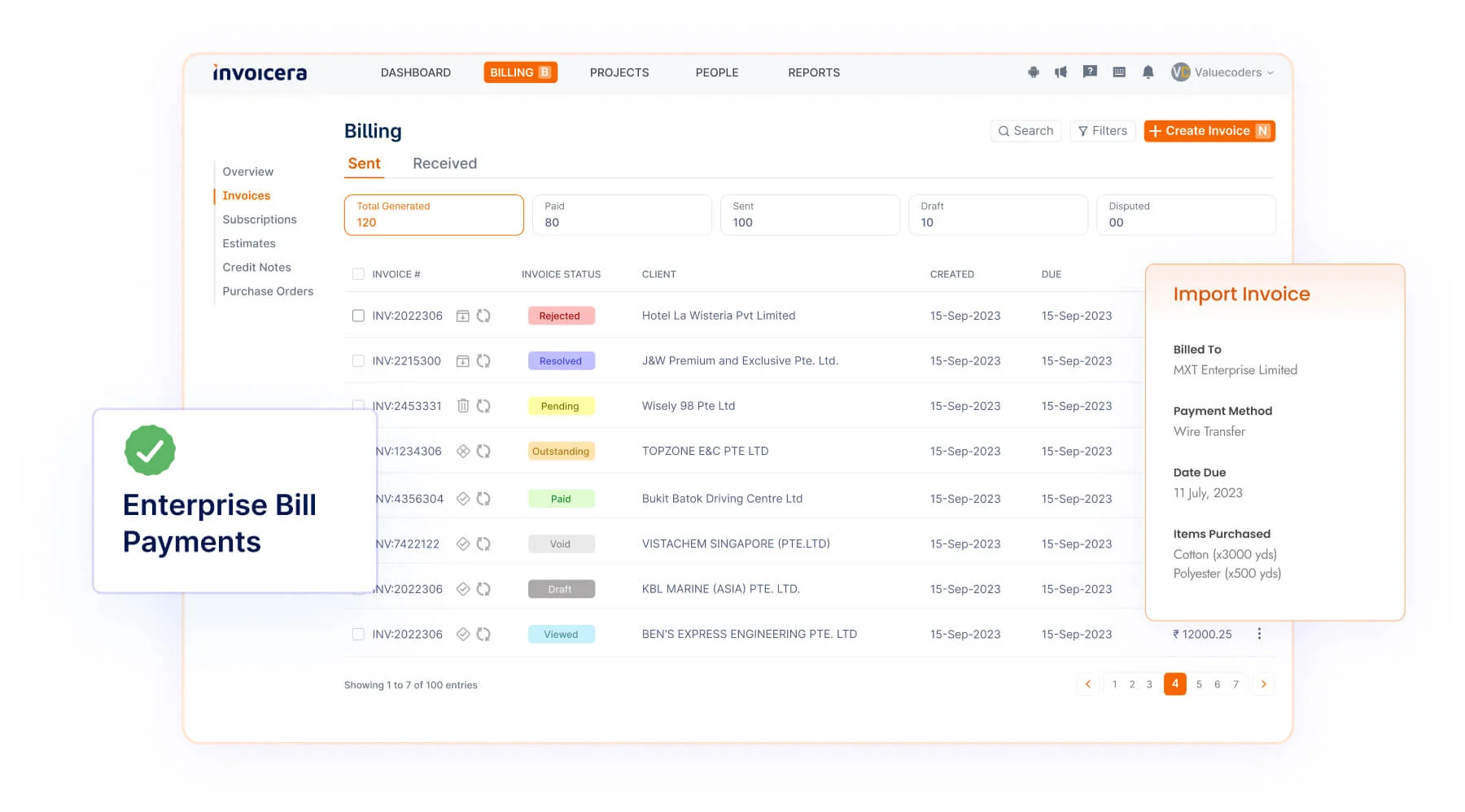Open the Filters dropdown

[1103, 131]
